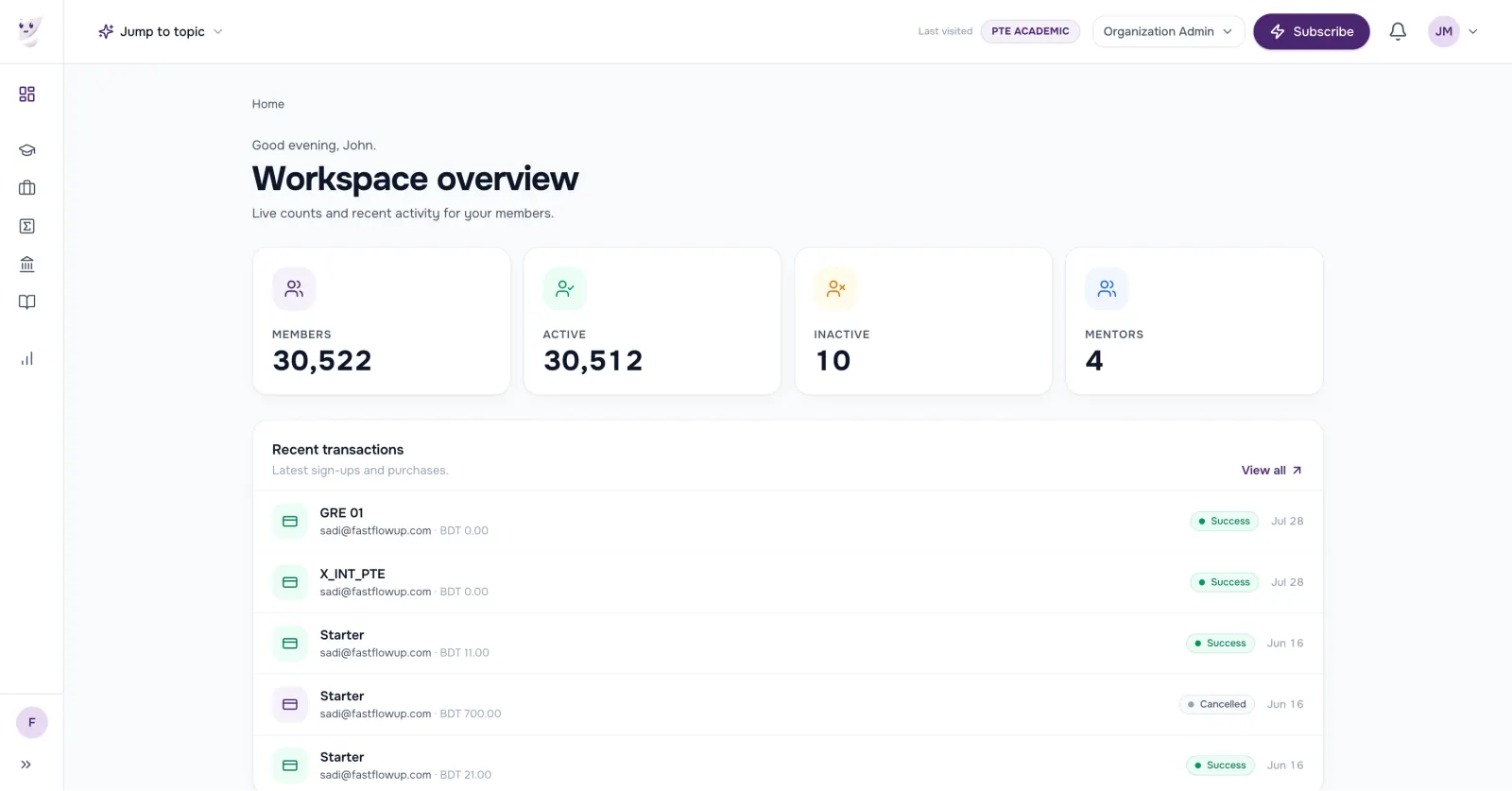This screenshot has width=1512, height=791.
Task: Click the card icon of the BDT 21.00 Starter transaction
Action: point(290,765)
